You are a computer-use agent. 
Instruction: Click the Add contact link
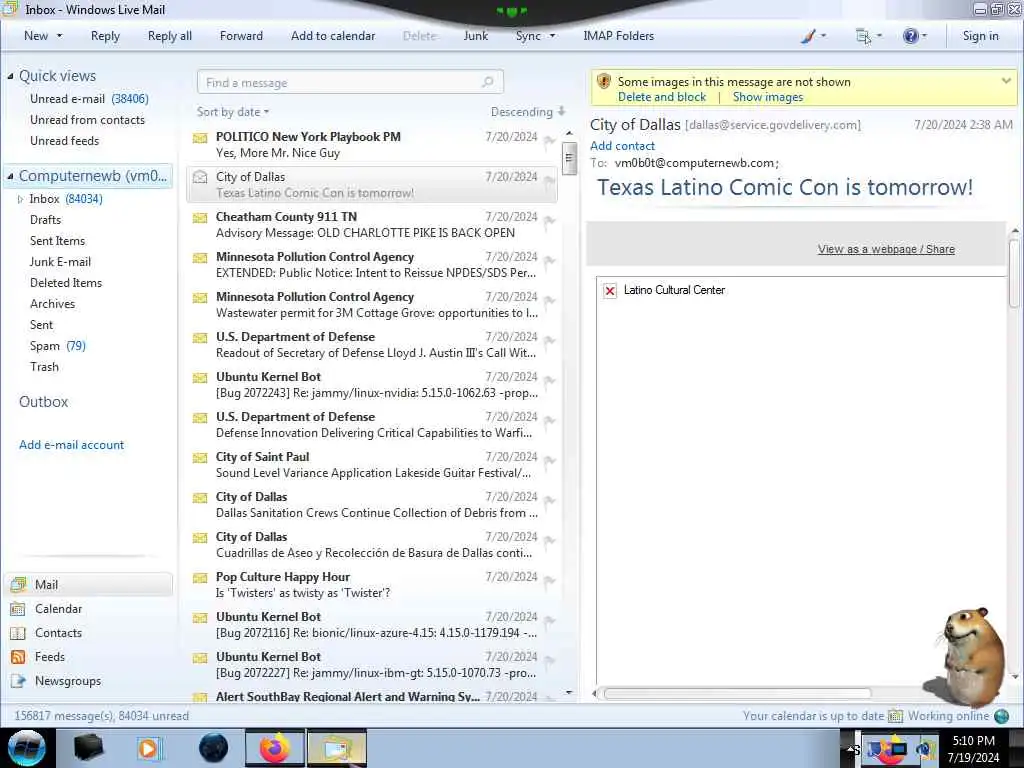click(622, 146)
